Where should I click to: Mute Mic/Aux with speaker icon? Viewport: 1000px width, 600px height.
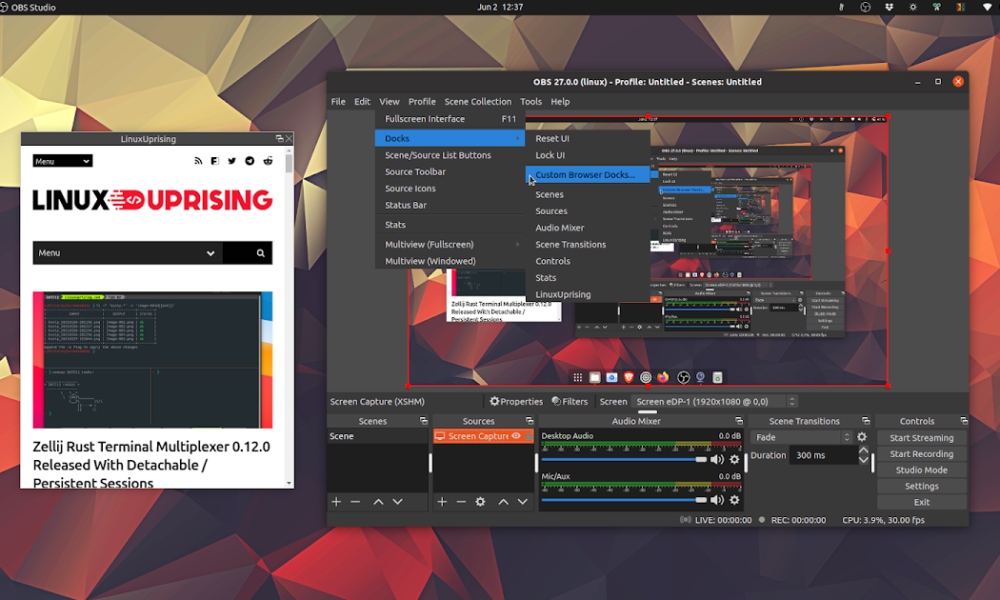pyautogui.click(x=717, y=500)
